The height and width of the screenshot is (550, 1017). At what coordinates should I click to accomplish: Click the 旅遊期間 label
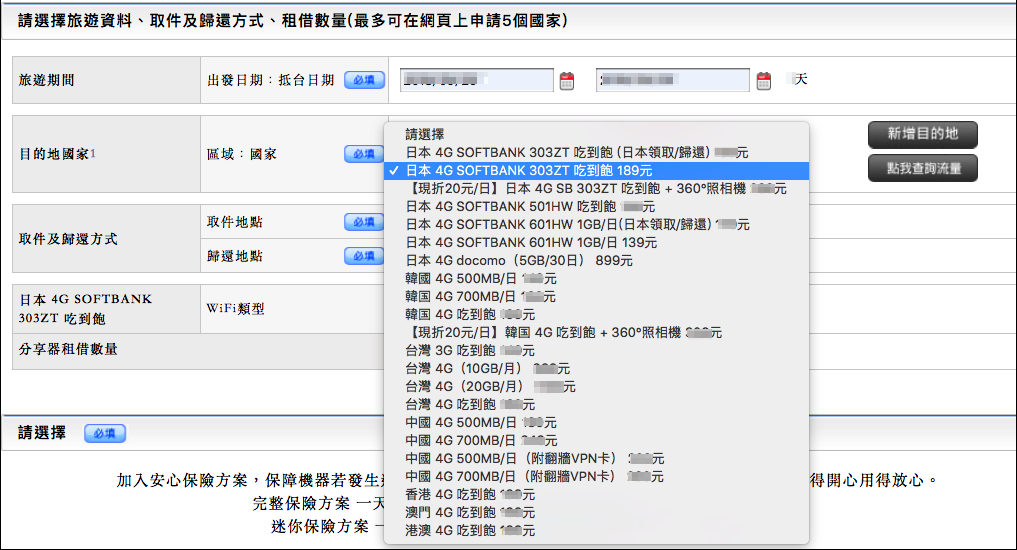pos(47,80)
